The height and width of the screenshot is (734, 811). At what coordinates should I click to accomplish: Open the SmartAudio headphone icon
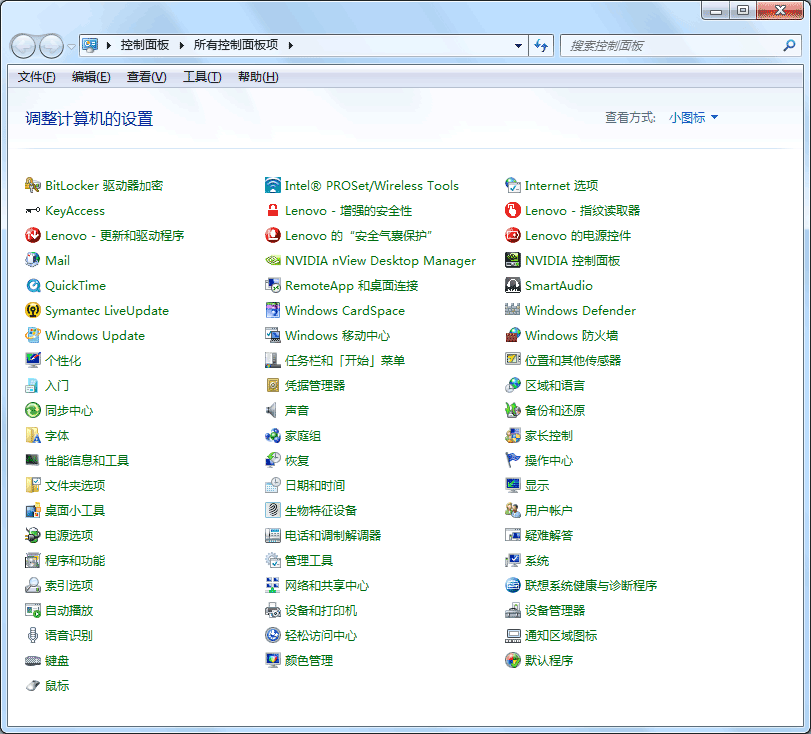(513, 286)
